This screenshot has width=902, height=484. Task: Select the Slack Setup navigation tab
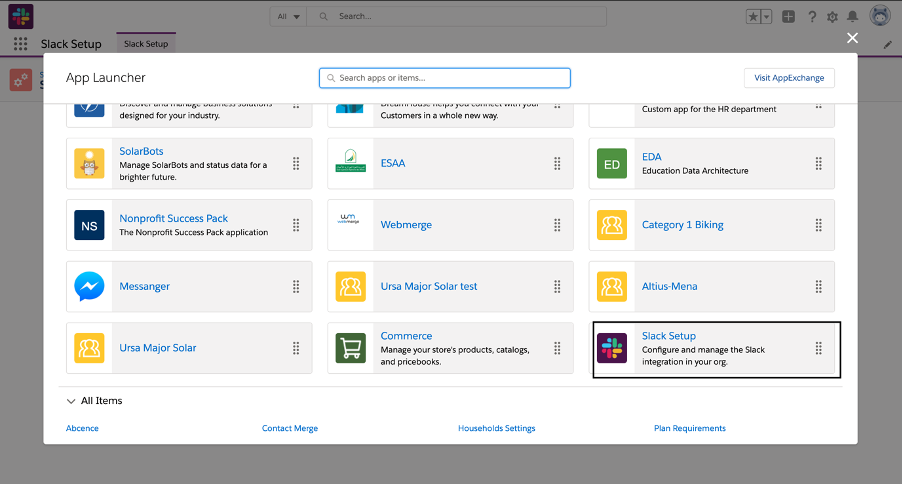point(146,44)
